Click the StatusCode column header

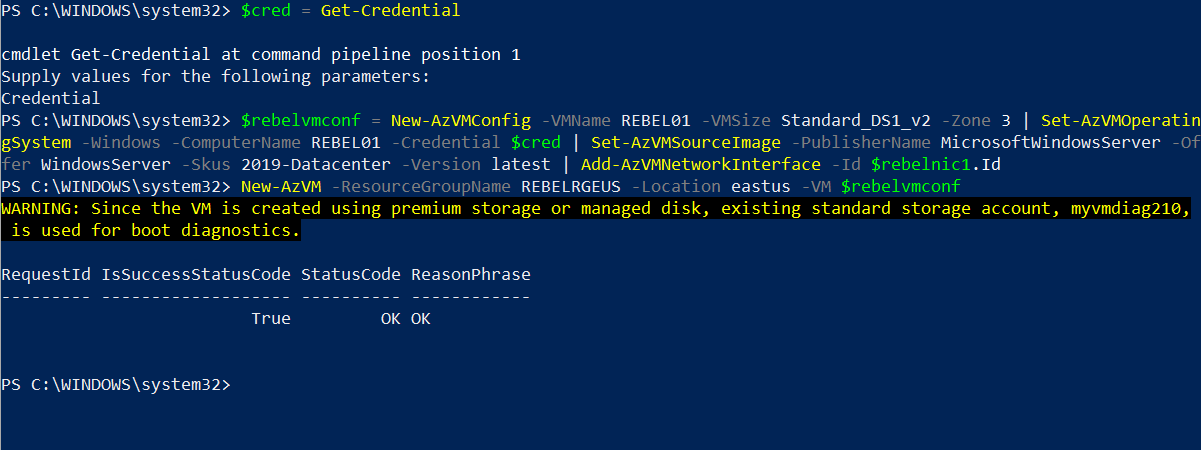[x=351, y=274]
